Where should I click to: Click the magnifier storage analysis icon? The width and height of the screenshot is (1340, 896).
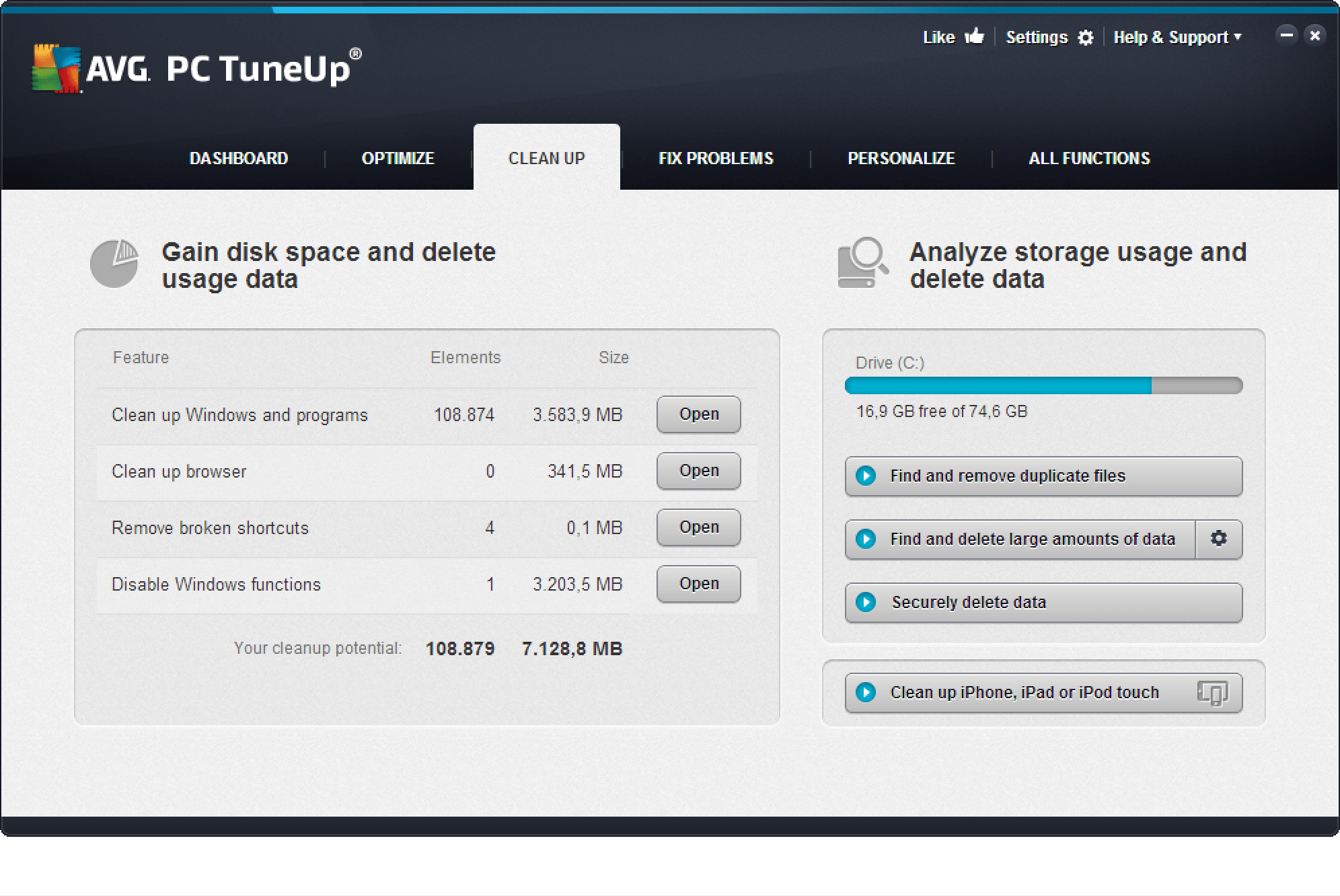click(x=863, y=263)
